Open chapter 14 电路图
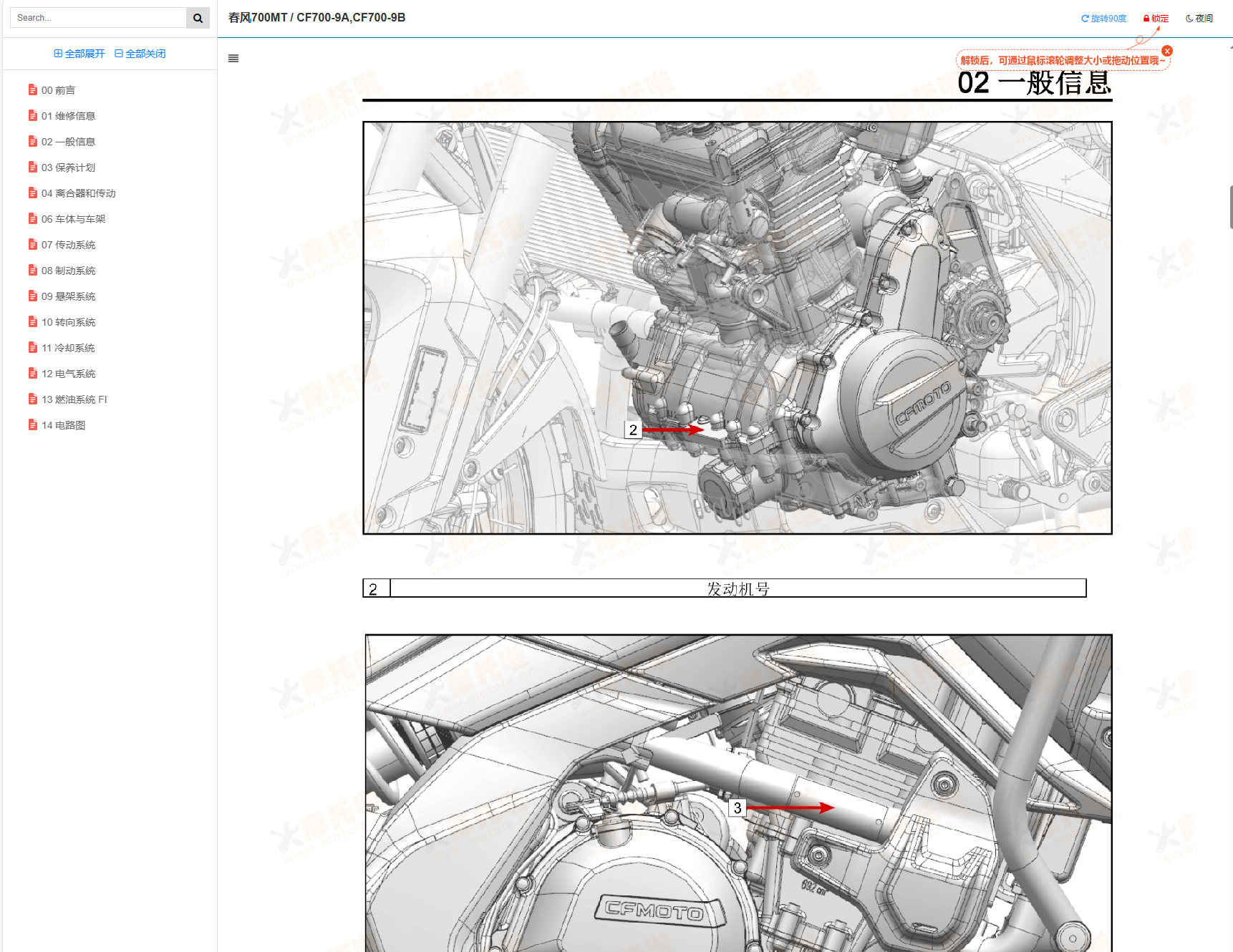 63,425
